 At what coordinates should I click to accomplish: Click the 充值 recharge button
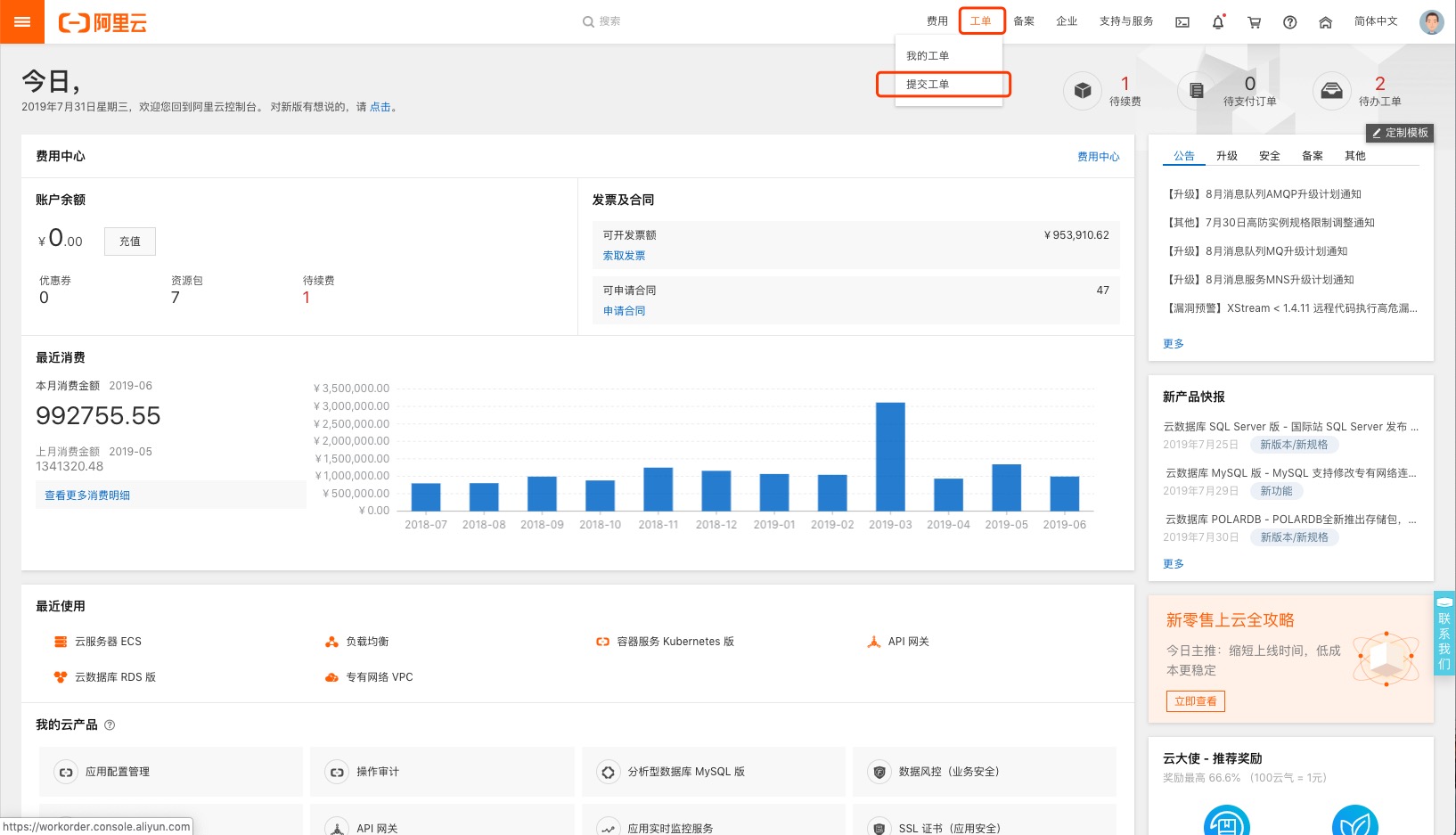(x=130, y=241)
